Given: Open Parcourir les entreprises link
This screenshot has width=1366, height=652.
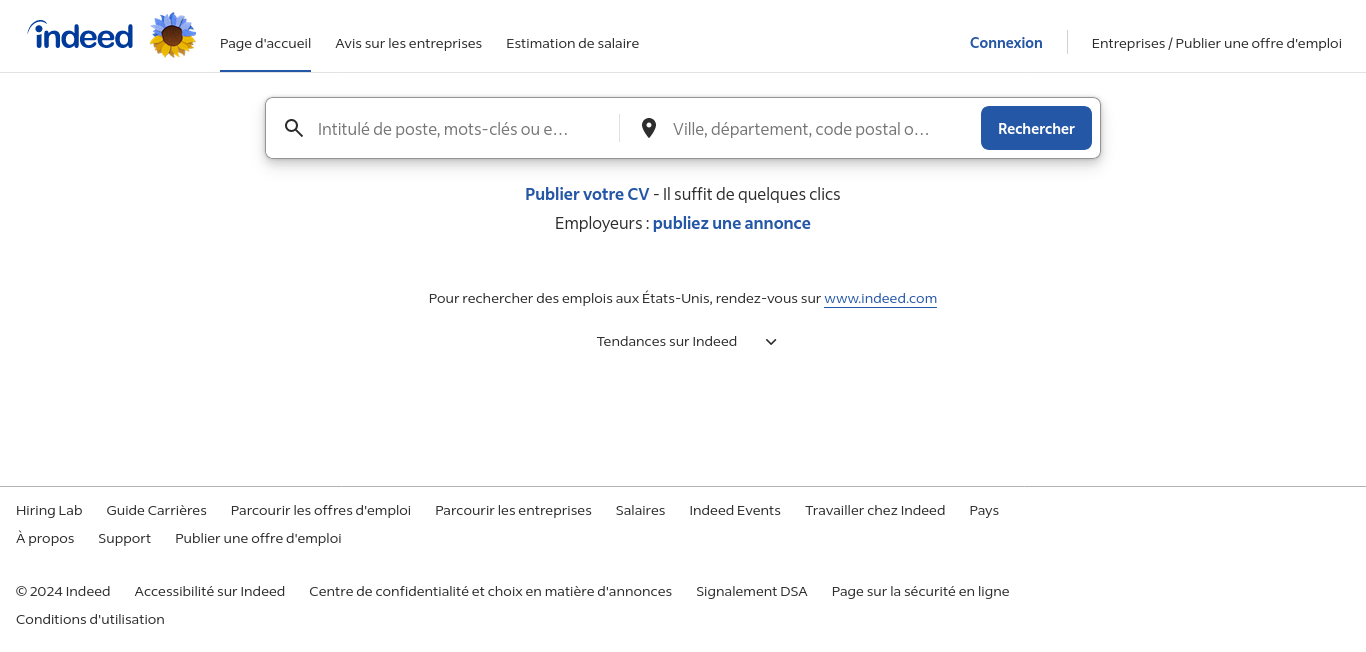Looking at the screenshot, I should click(513, 510).
